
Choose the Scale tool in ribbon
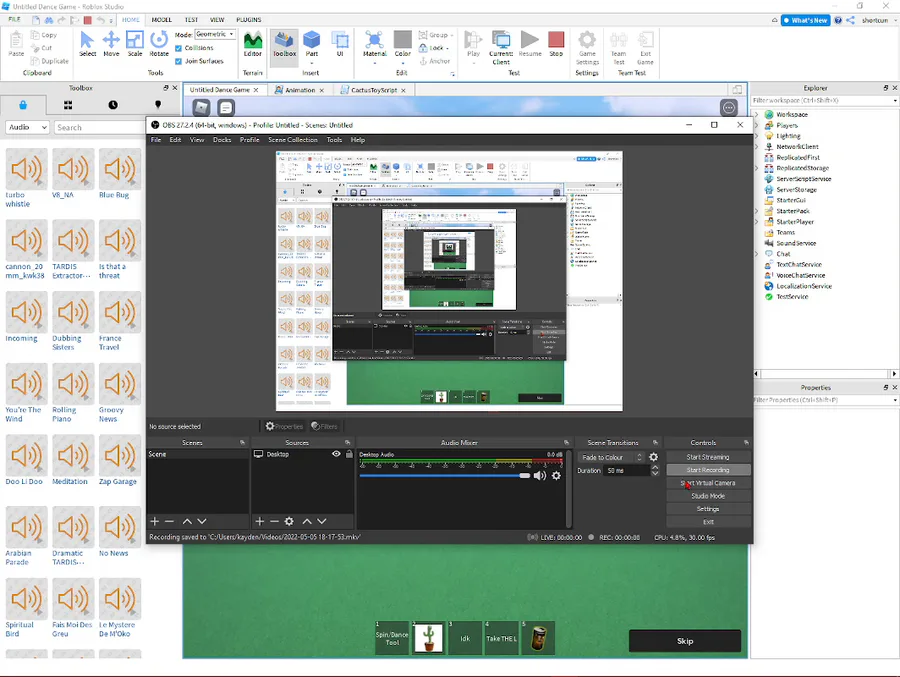[x=135, y=44]
